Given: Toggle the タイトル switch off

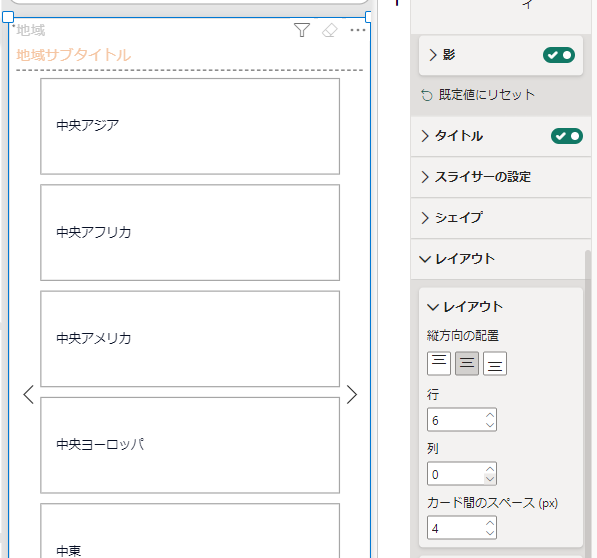Looking at the screenshot, I should (x=567, y=136).
